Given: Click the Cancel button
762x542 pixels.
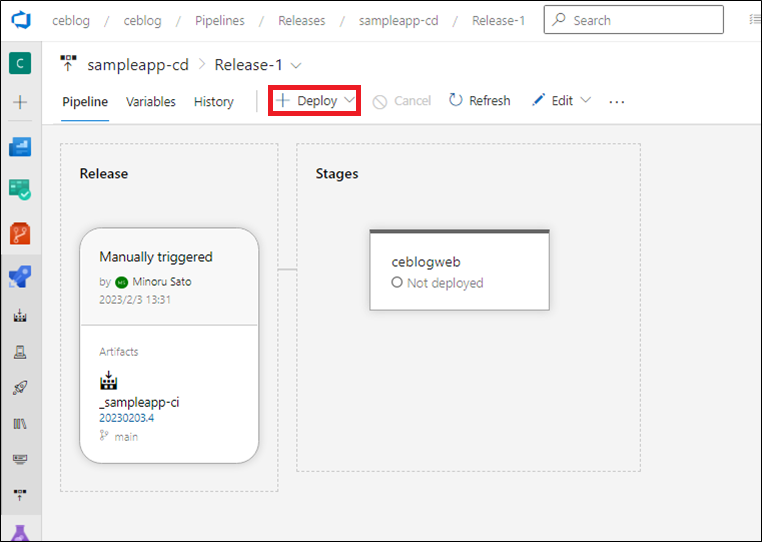Looking at the screenshot, I should (x=402, y=101).
